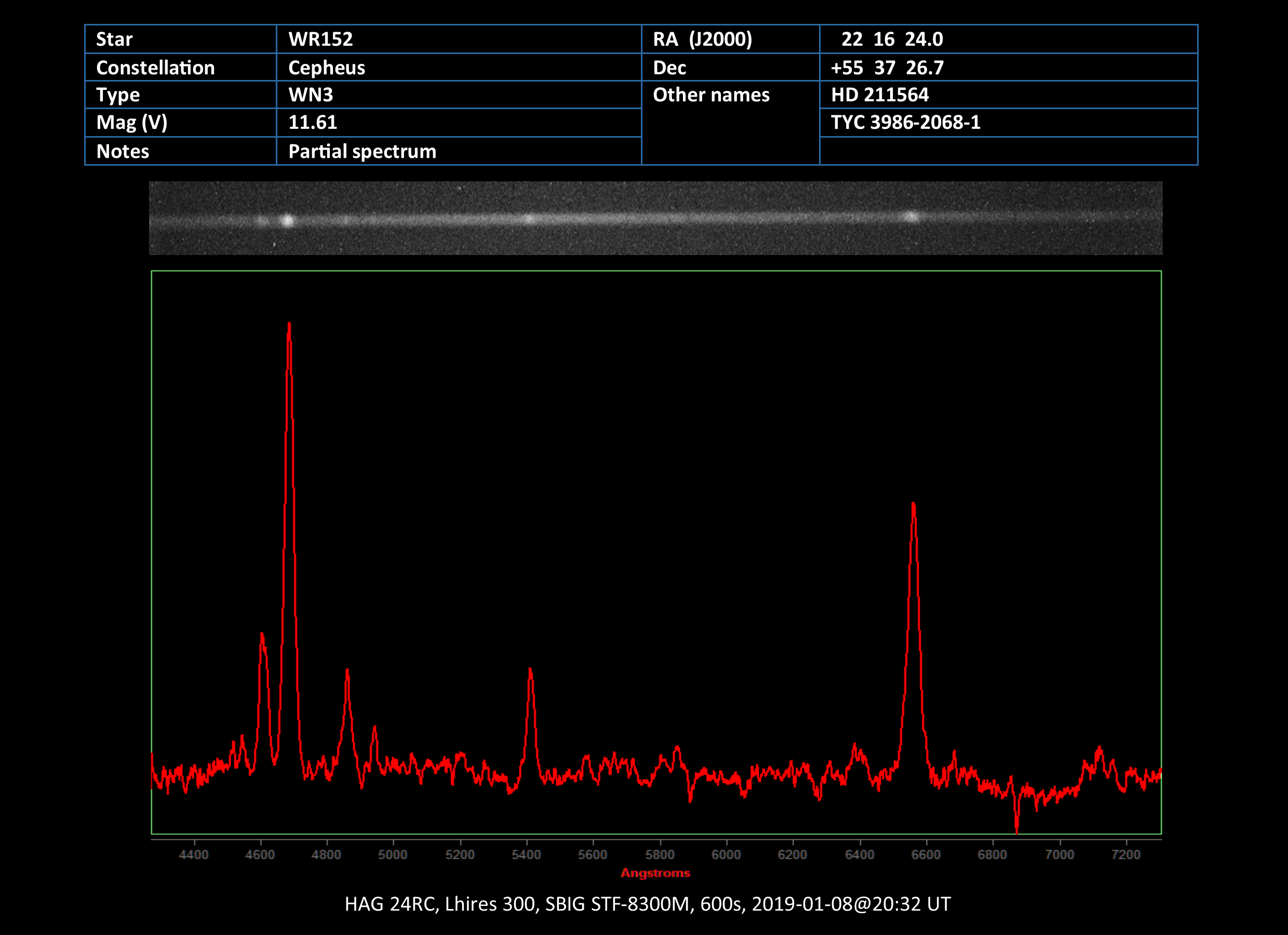Click the 4400 axis tick label

[x=194, y=854]
